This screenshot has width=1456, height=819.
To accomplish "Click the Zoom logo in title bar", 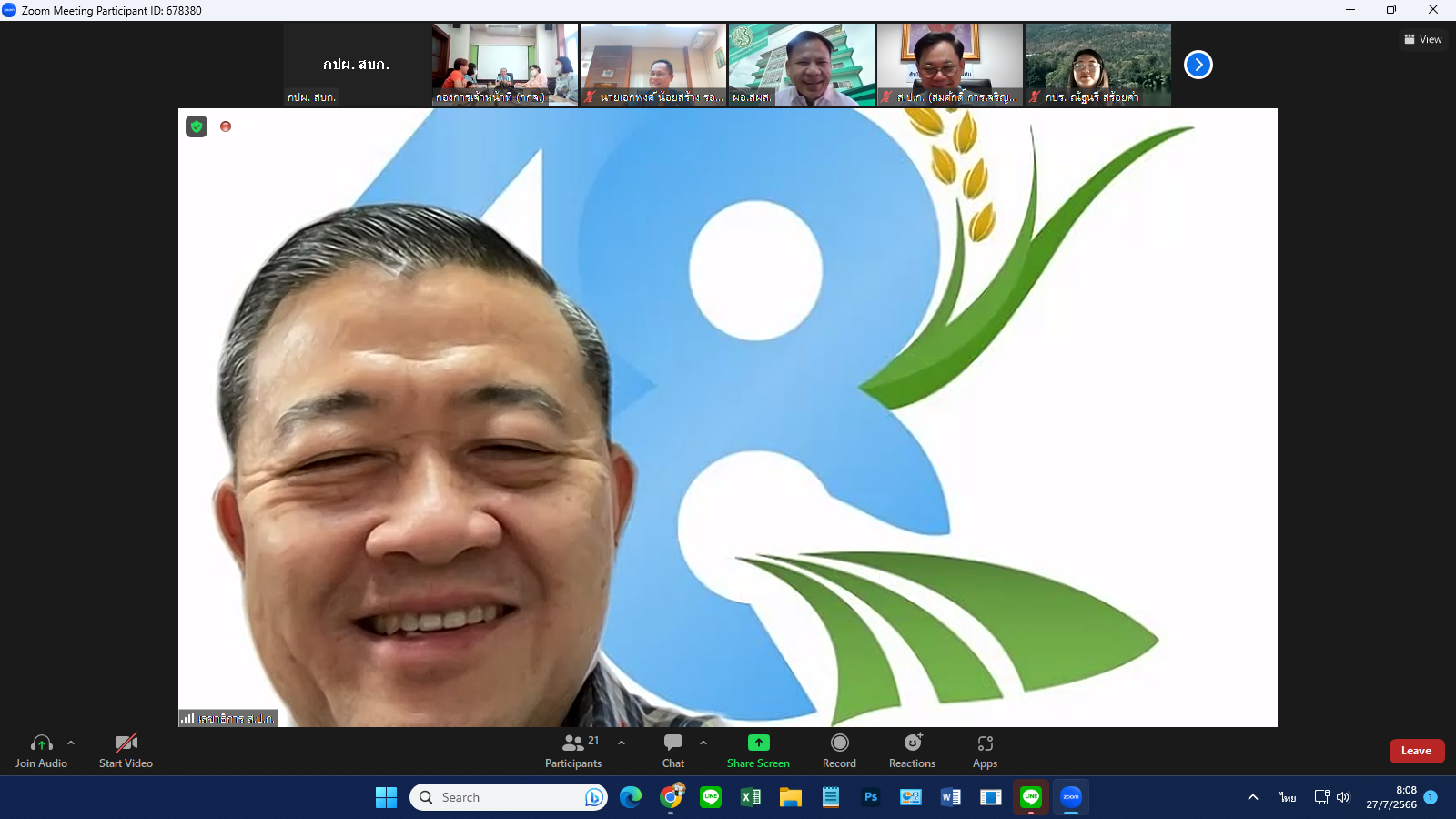I will 9,10.
